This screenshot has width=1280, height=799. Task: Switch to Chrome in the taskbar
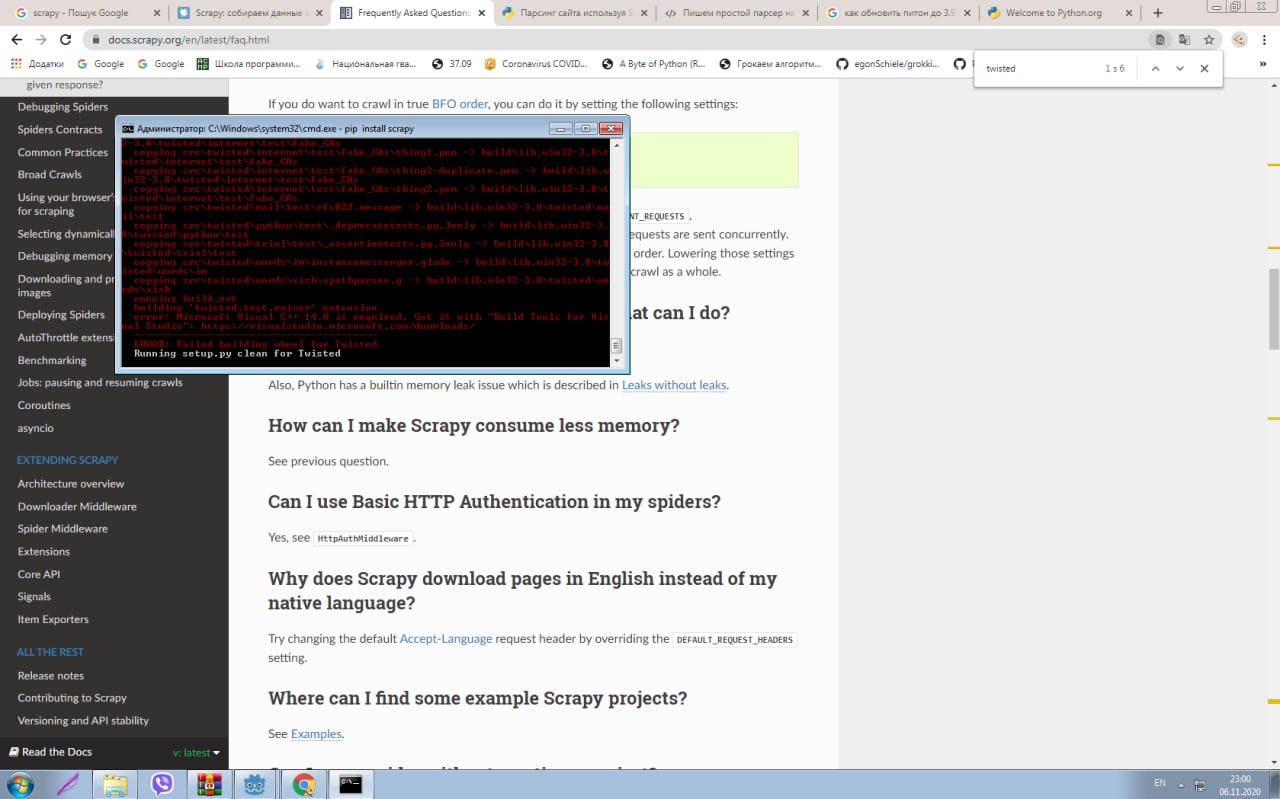[304, 784]
